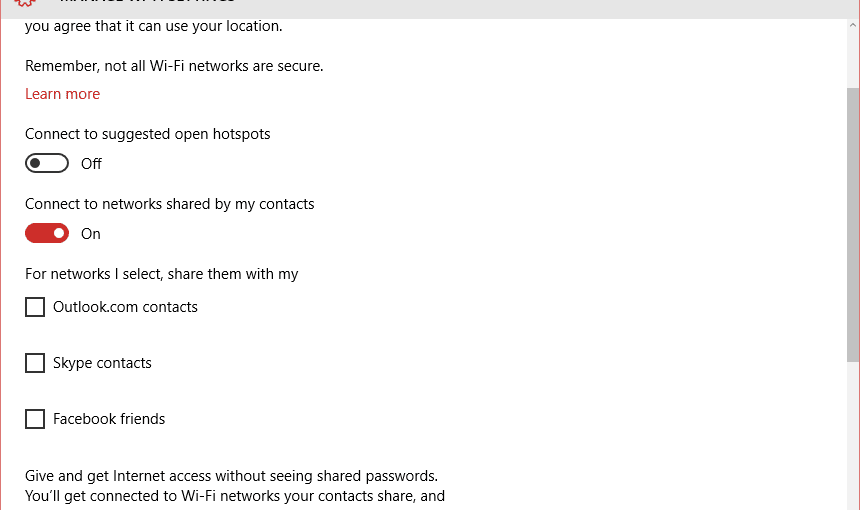Screen dimensions: 860x510
Task: Check the Facebook friends checkbox
Action: pyautogui.click(x=35, y=419)
